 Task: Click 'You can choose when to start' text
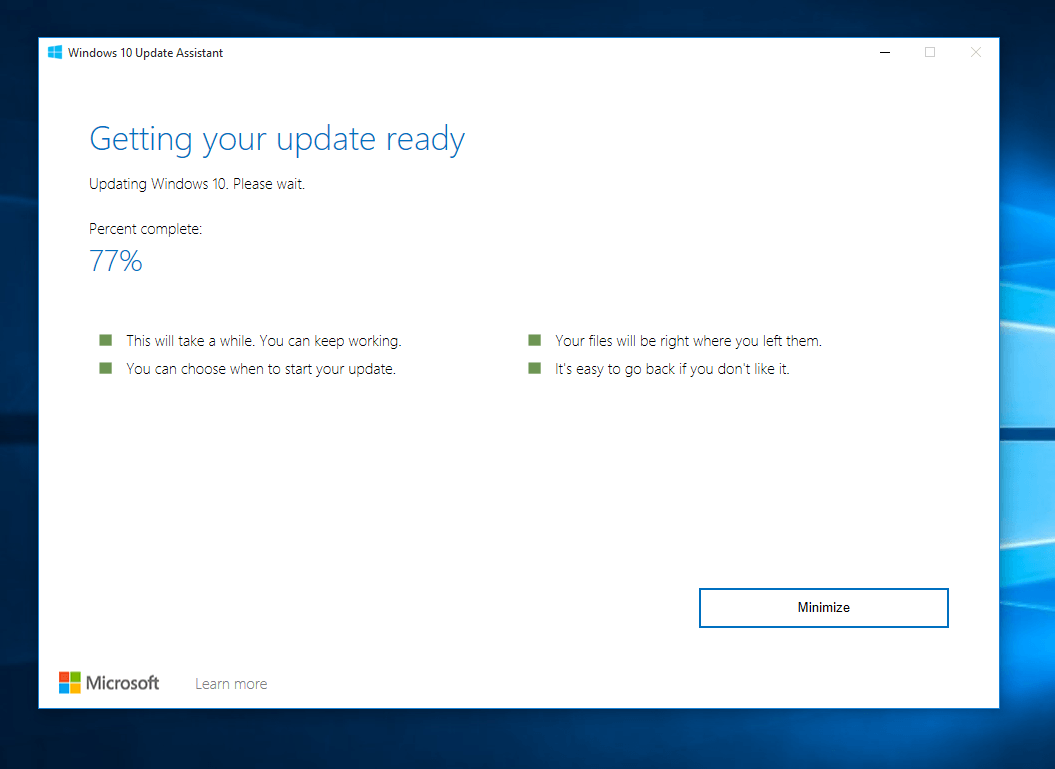[261, 369]
